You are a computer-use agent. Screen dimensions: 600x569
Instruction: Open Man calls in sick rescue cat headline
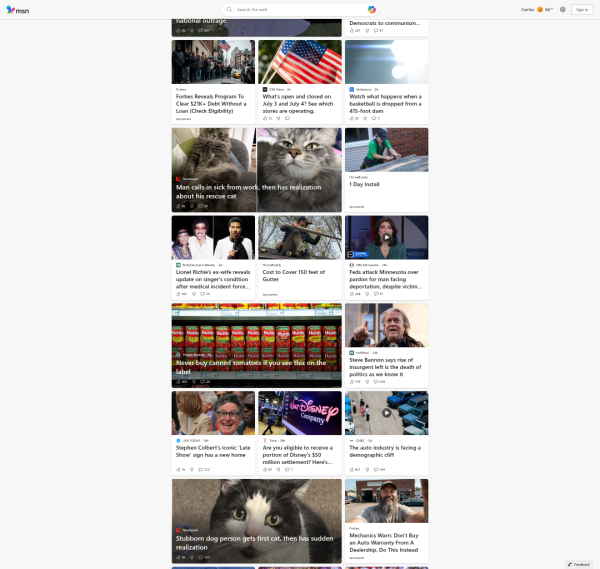pyautogui.click(x=248, y=192)
